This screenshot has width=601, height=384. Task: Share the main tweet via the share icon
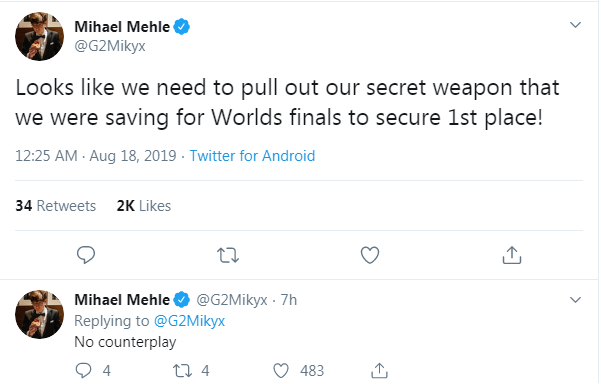512,255
